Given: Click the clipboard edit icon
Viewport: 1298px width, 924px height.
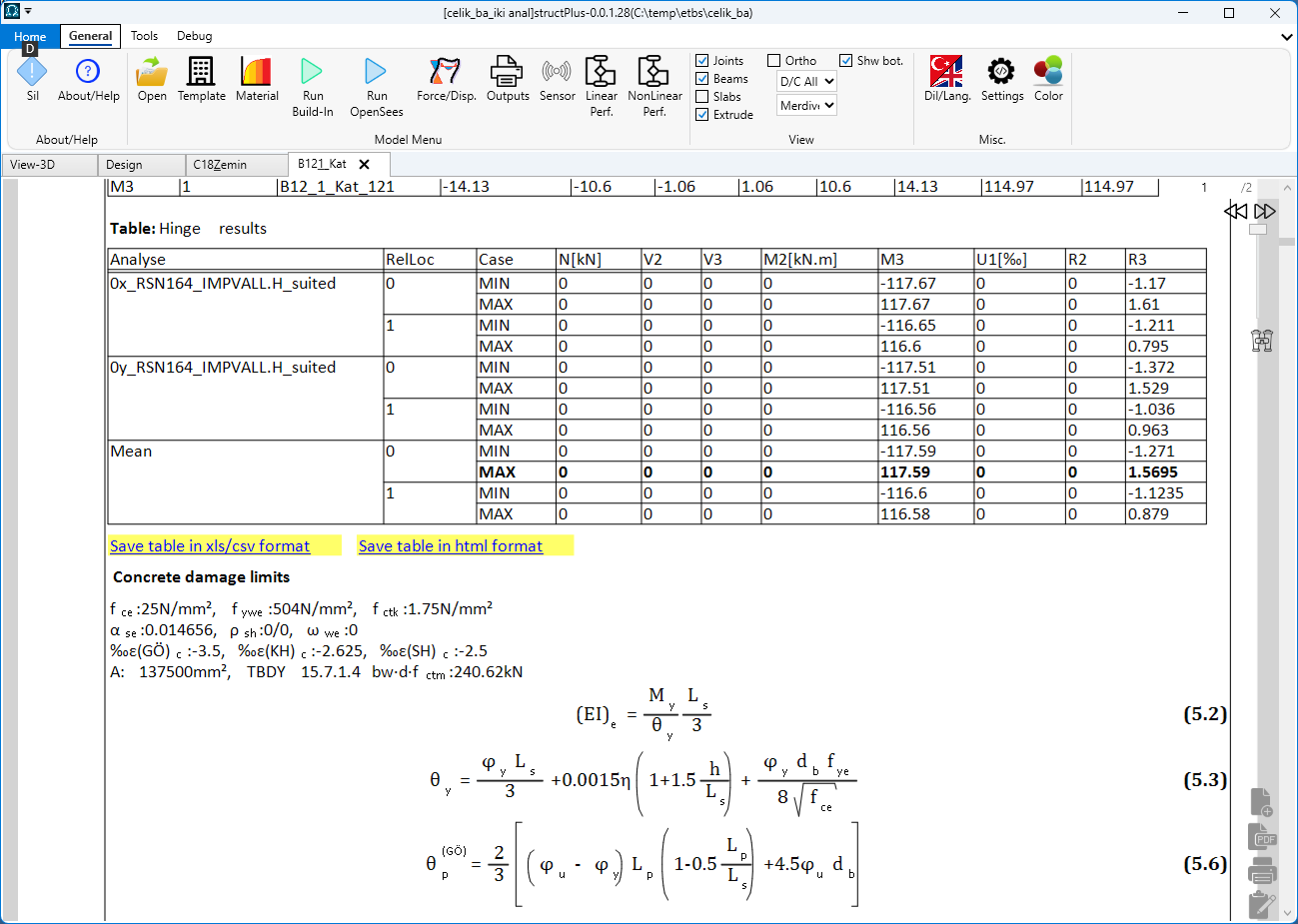Looking at the screenshot, I should (x=1262, y=904).
